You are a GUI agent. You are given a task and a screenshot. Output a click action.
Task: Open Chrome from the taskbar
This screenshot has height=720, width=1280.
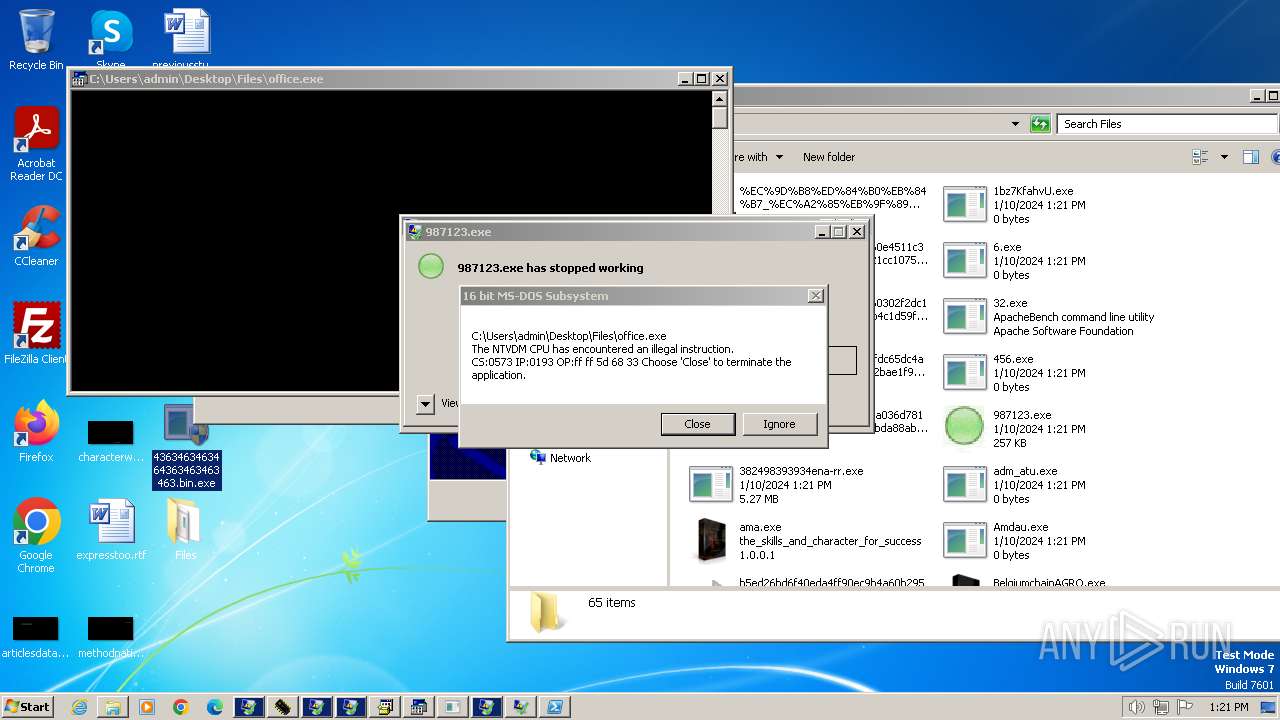click(x=181, y=707)
